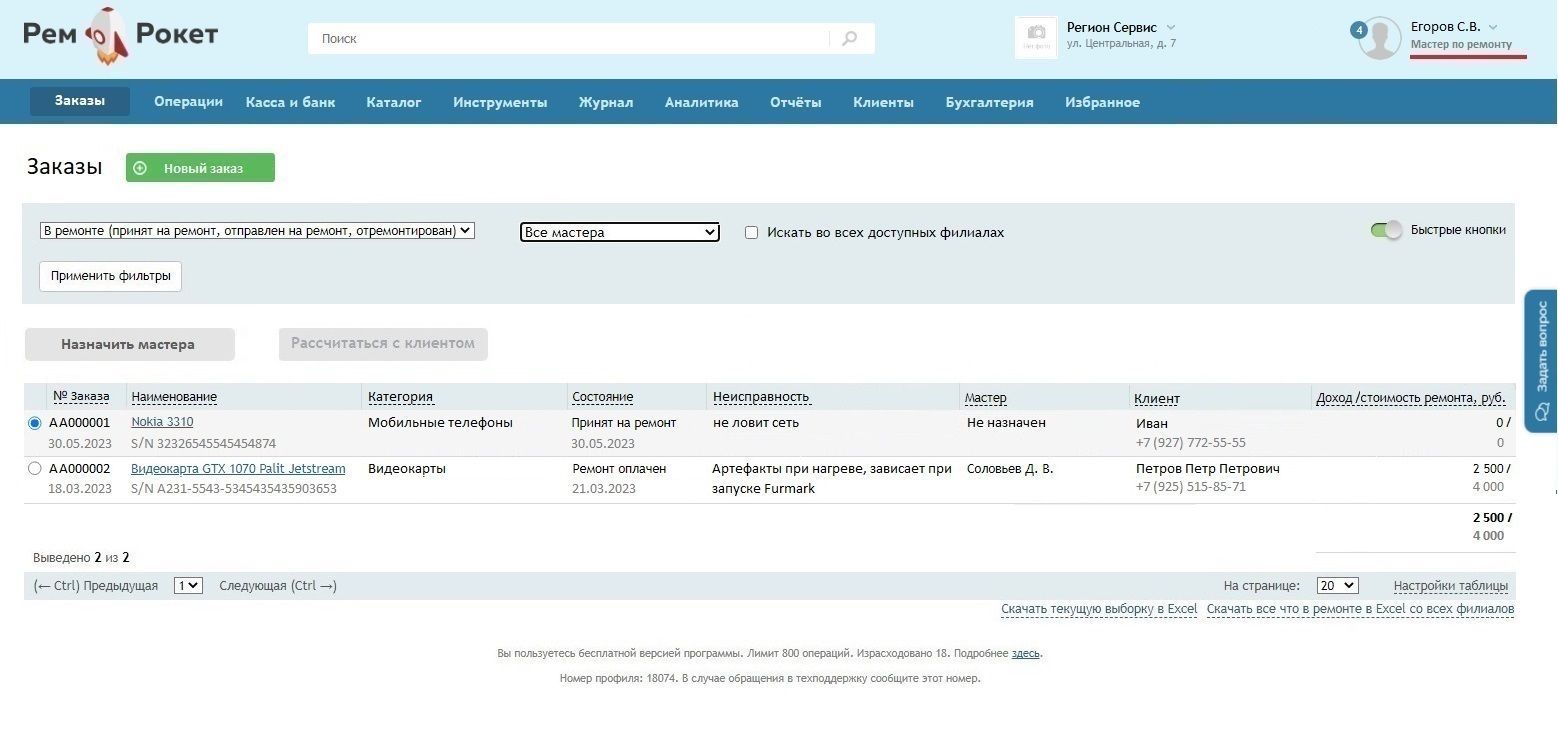Screen dimensions: 1558x734
Task: Click the Рассчитаться с клиентом button
Action: 383,343
